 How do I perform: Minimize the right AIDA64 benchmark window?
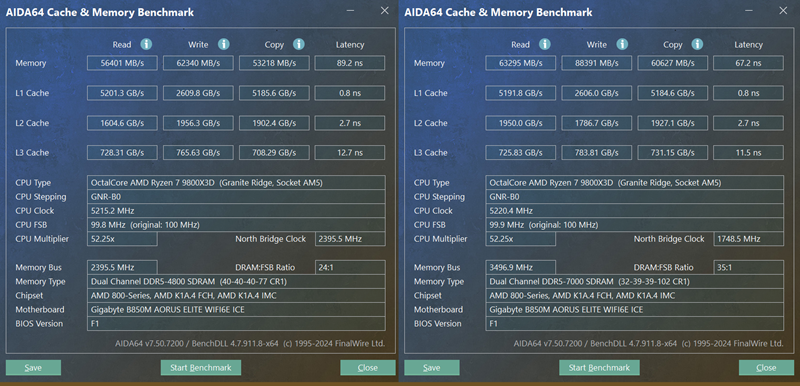[749, 10]
